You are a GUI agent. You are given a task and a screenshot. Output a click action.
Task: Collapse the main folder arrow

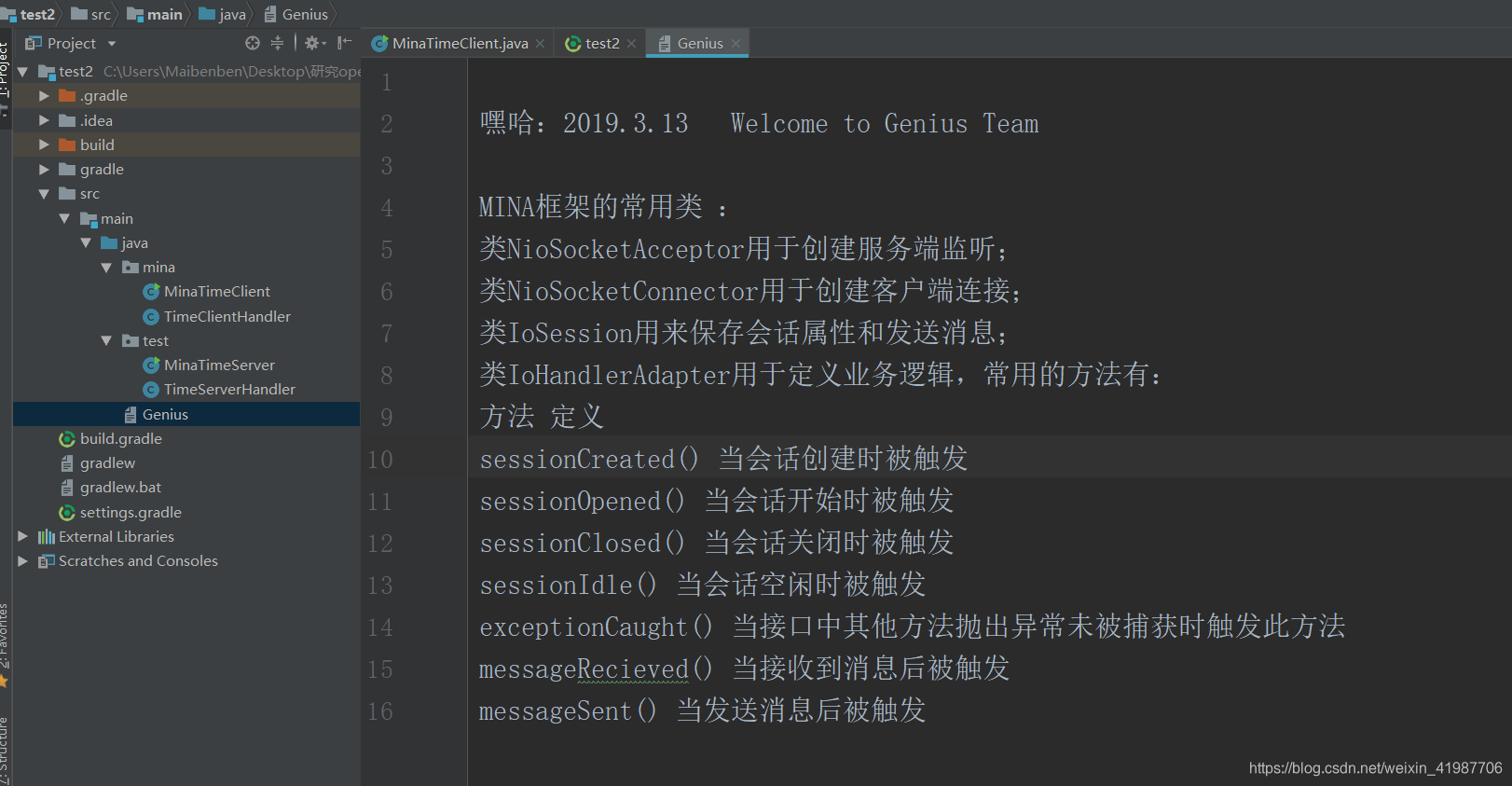(64, 218)
